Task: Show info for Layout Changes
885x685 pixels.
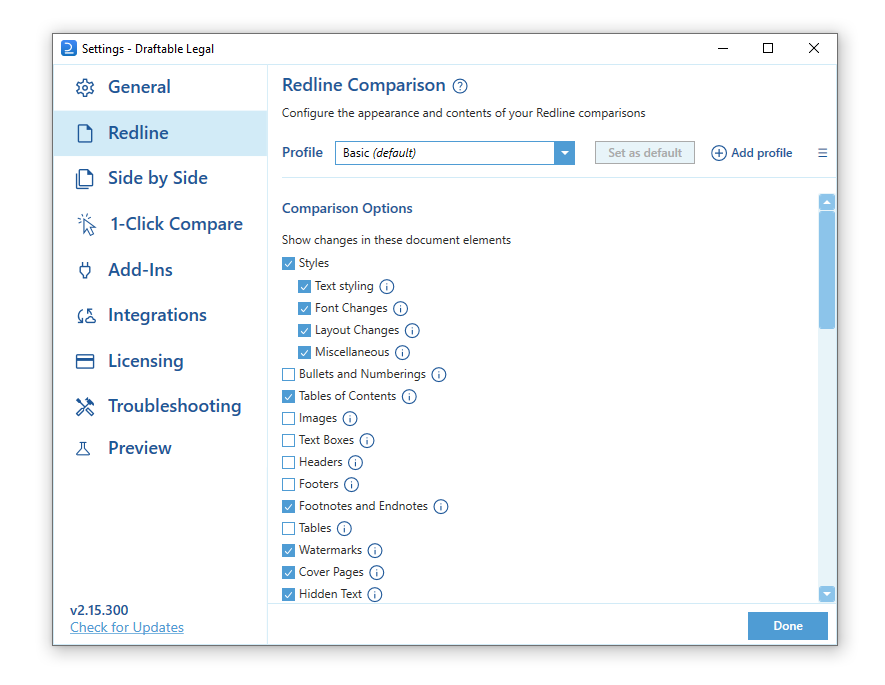Action: click(x=412, y=331)
